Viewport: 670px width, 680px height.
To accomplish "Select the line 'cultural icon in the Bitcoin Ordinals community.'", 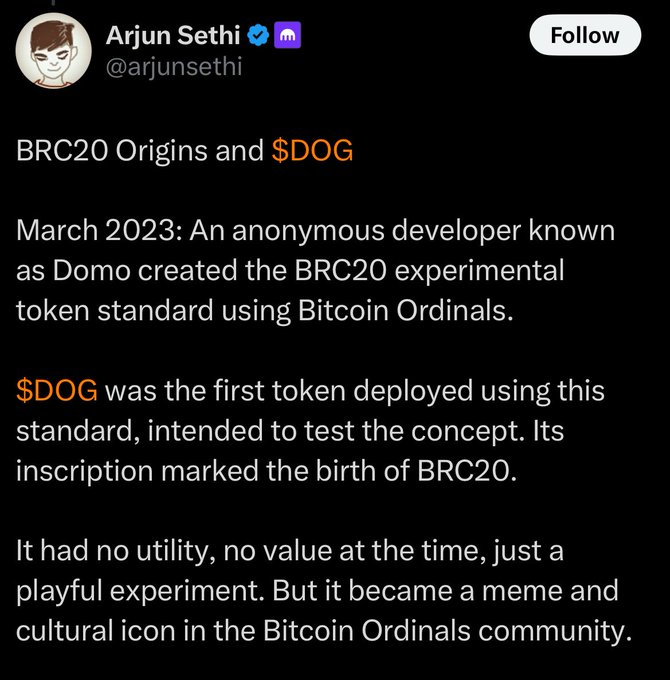I will point(324,631).
